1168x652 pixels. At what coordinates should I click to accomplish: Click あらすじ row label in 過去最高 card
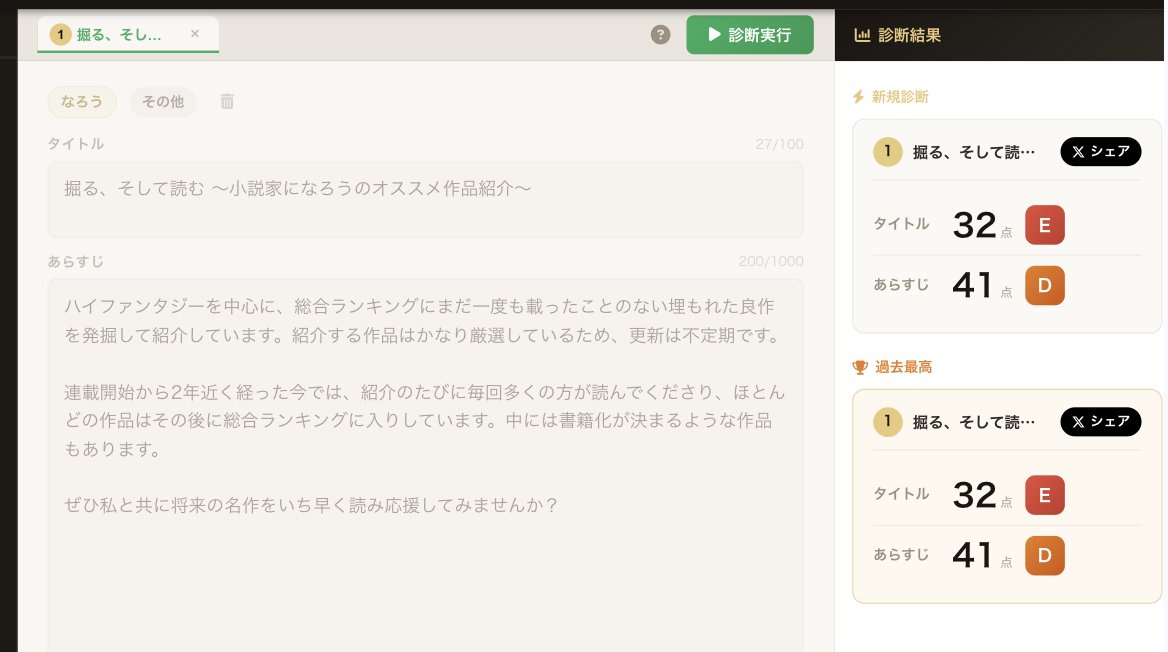point(901,554)
